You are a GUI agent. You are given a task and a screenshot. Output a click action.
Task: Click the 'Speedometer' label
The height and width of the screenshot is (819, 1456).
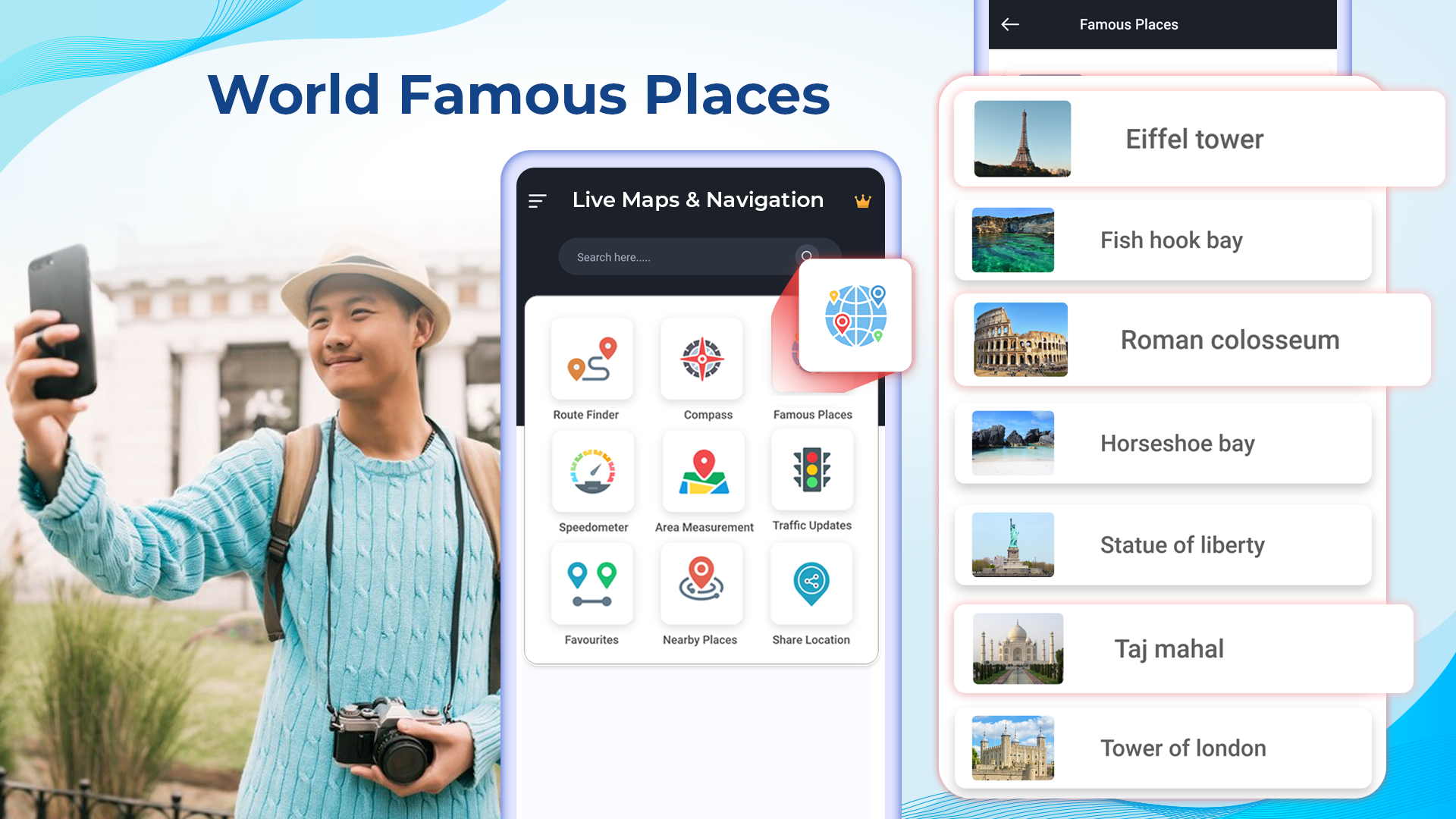(x=593, y=527)
